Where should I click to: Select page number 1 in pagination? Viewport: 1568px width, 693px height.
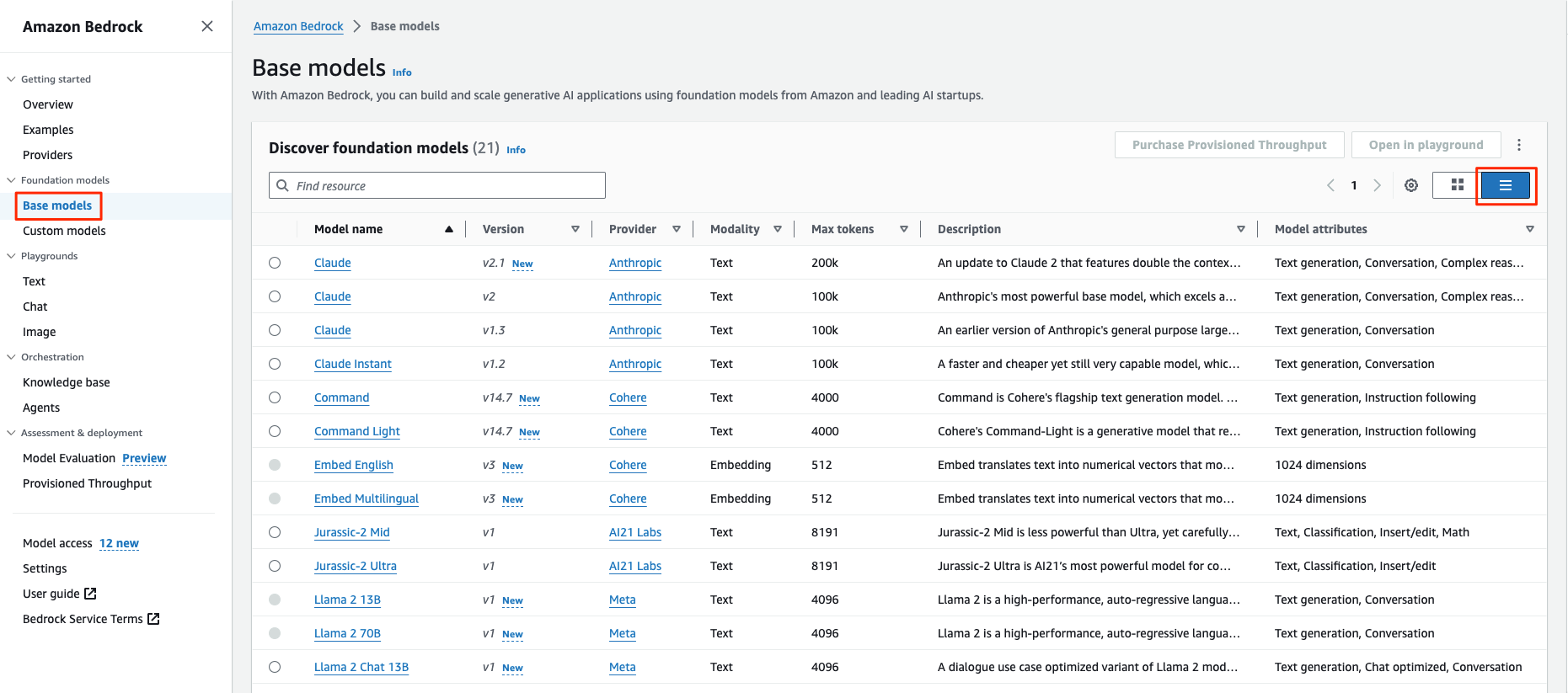click(x=1354, y=185)
